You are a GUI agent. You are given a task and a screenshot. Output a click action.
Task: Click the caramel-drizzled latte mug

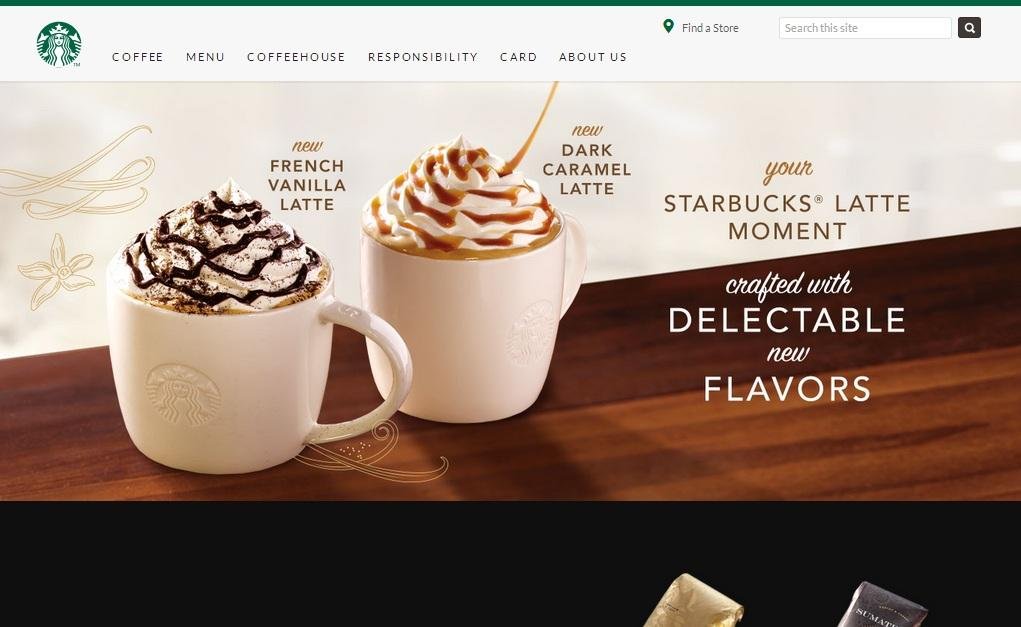(470, 280)
